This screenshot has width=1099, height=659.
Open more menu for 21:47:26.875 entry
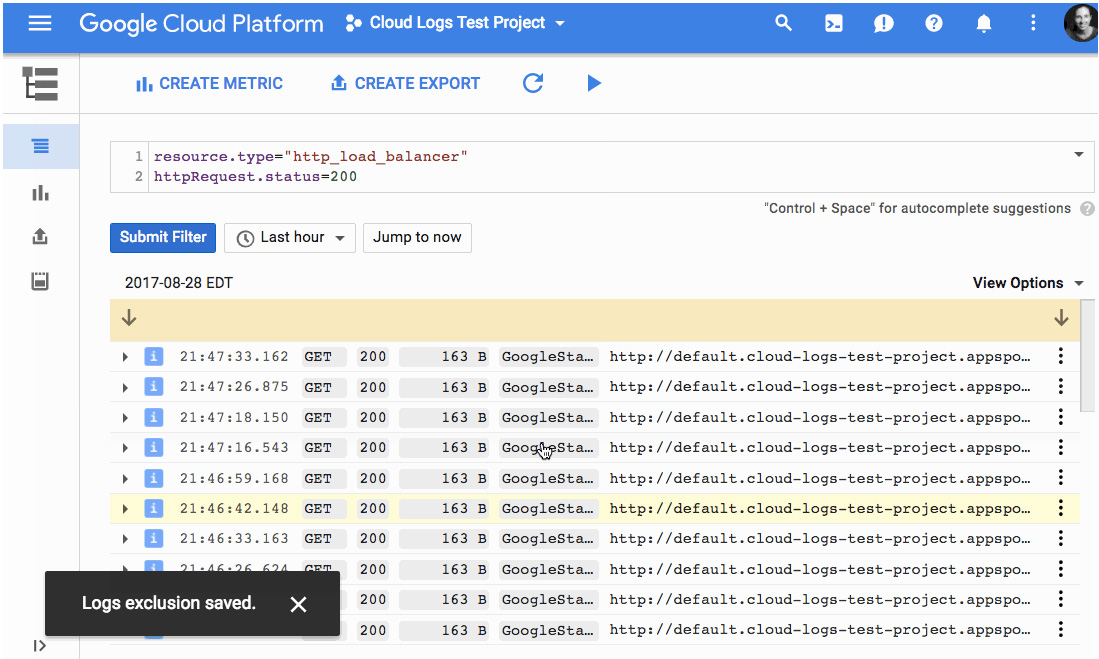(1060, 386)
